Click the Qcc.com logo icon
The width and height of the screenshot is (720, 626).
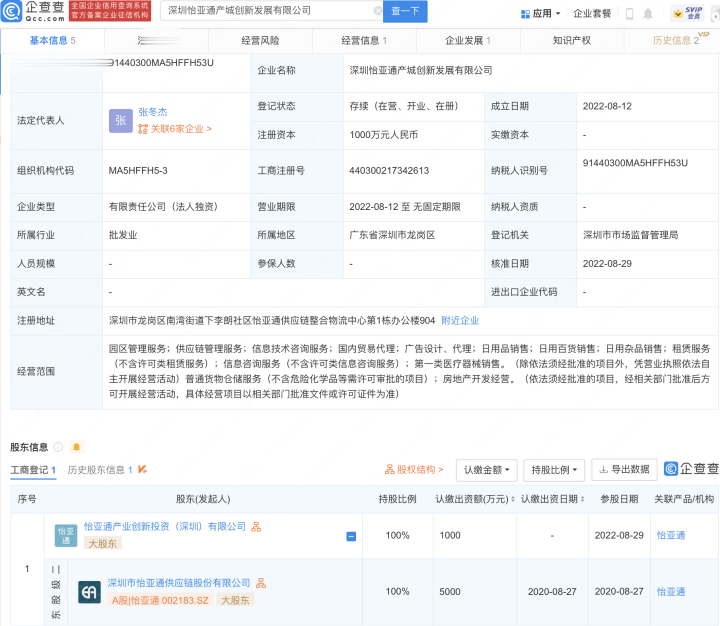pyautogui.click(x=11, y=11)
